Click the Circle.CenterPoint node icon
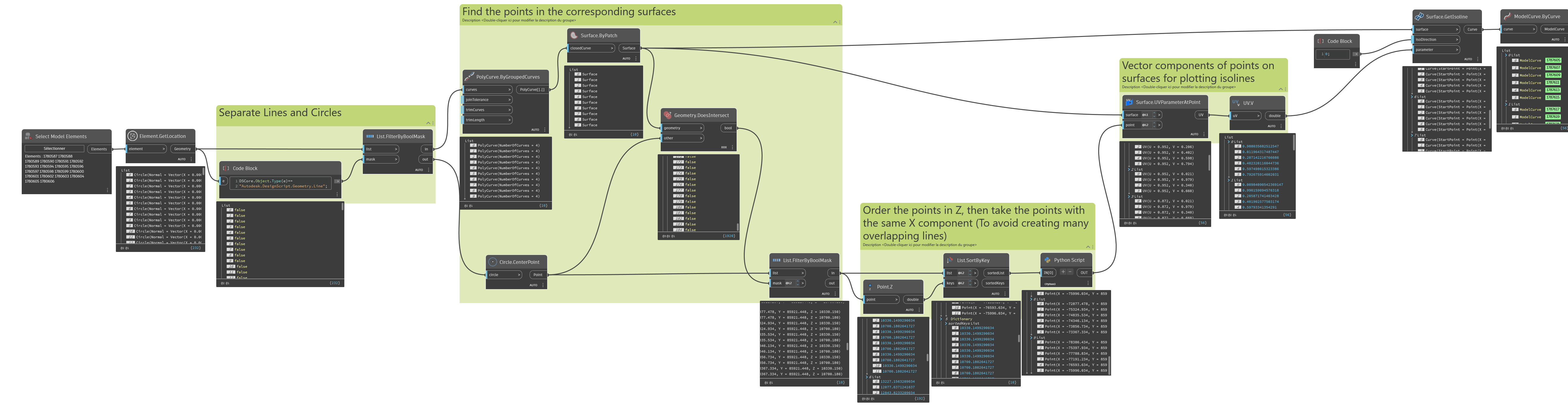The image size is (1568, 405). [492, 262]
